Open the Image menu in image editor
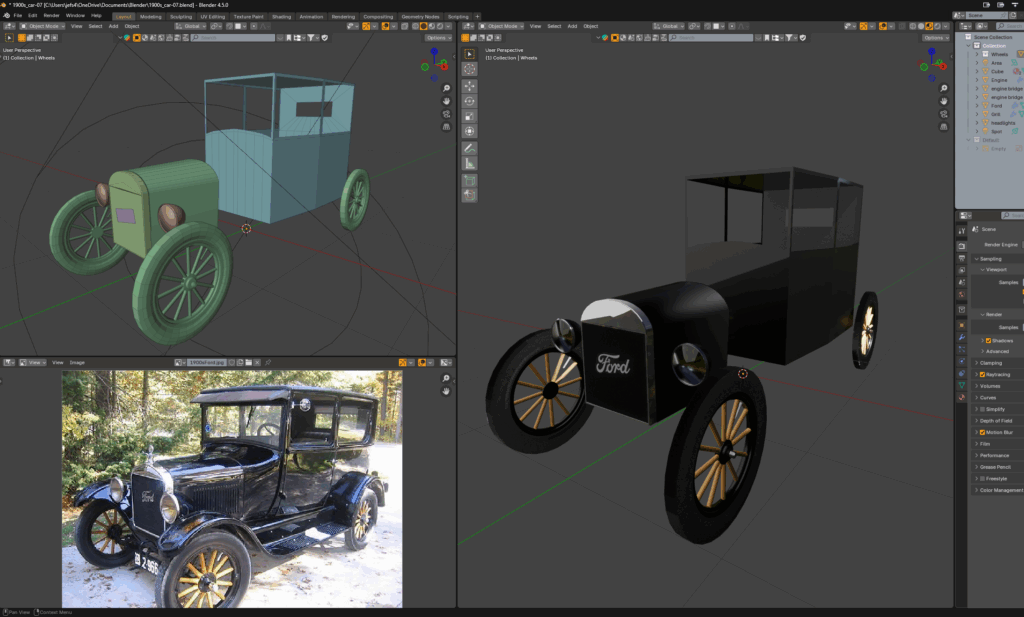Viewport: 1024px width, 617px height. 77,362
